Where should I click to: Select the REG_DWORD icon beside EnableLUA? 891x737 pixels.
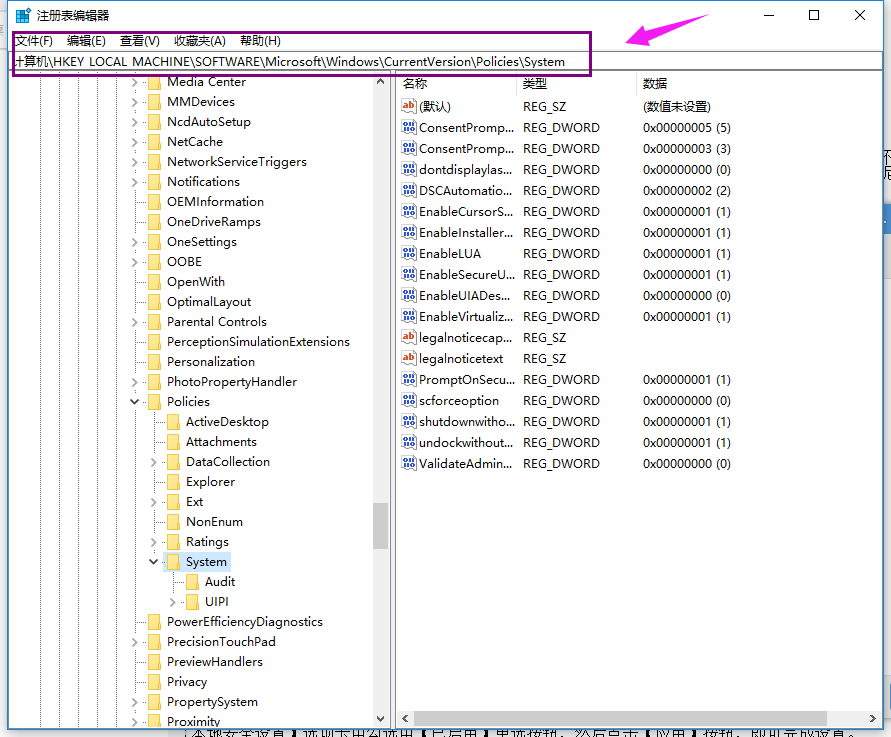pyautogui.click(x=409, y=253)
